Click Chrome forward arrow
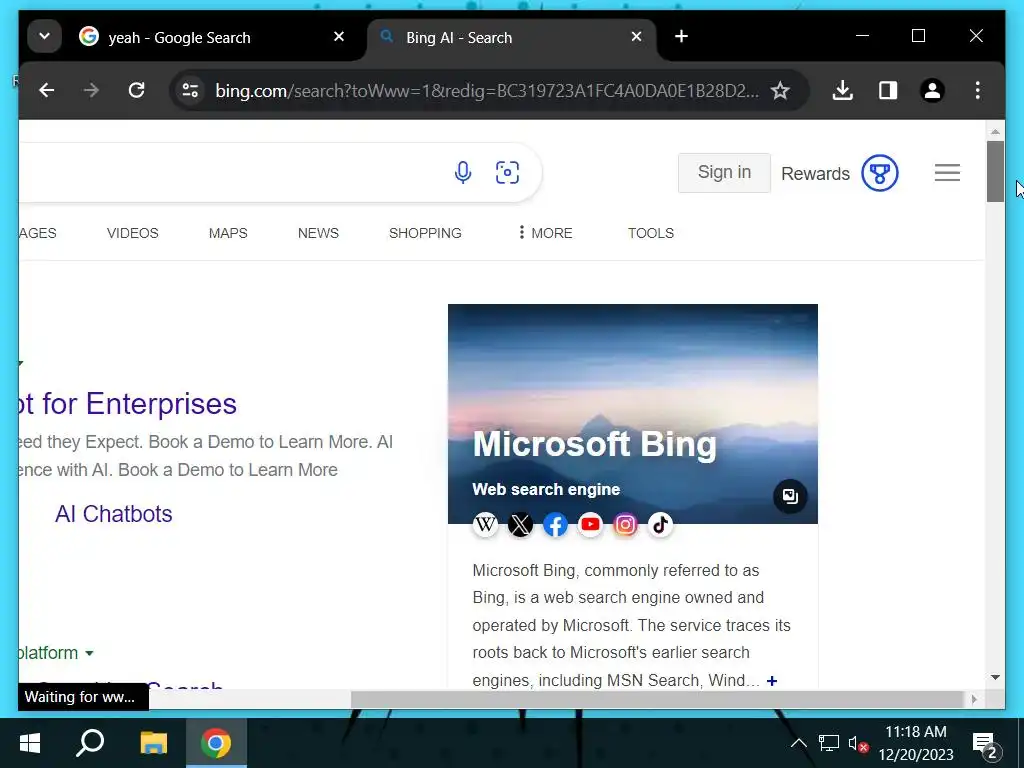The width and height of the screenshot is (1024, 768). click(x=91, y=90)
